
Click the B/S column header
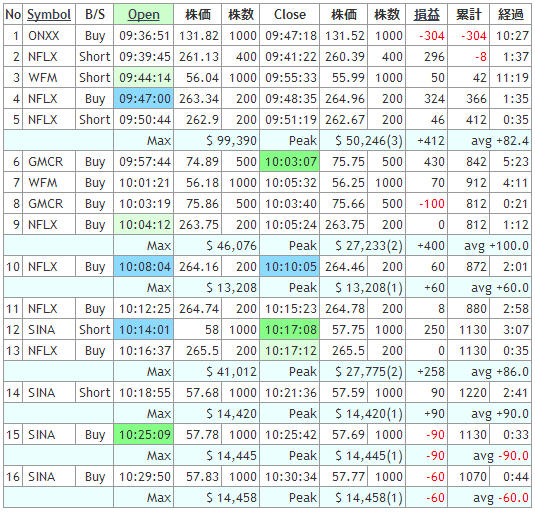pos(95,15)
